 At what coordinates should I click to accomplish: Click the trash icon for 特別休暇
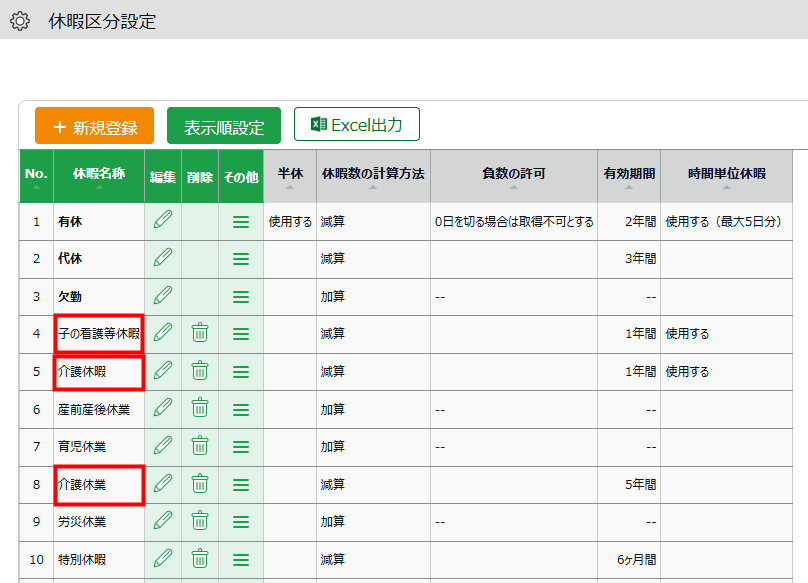200,559
